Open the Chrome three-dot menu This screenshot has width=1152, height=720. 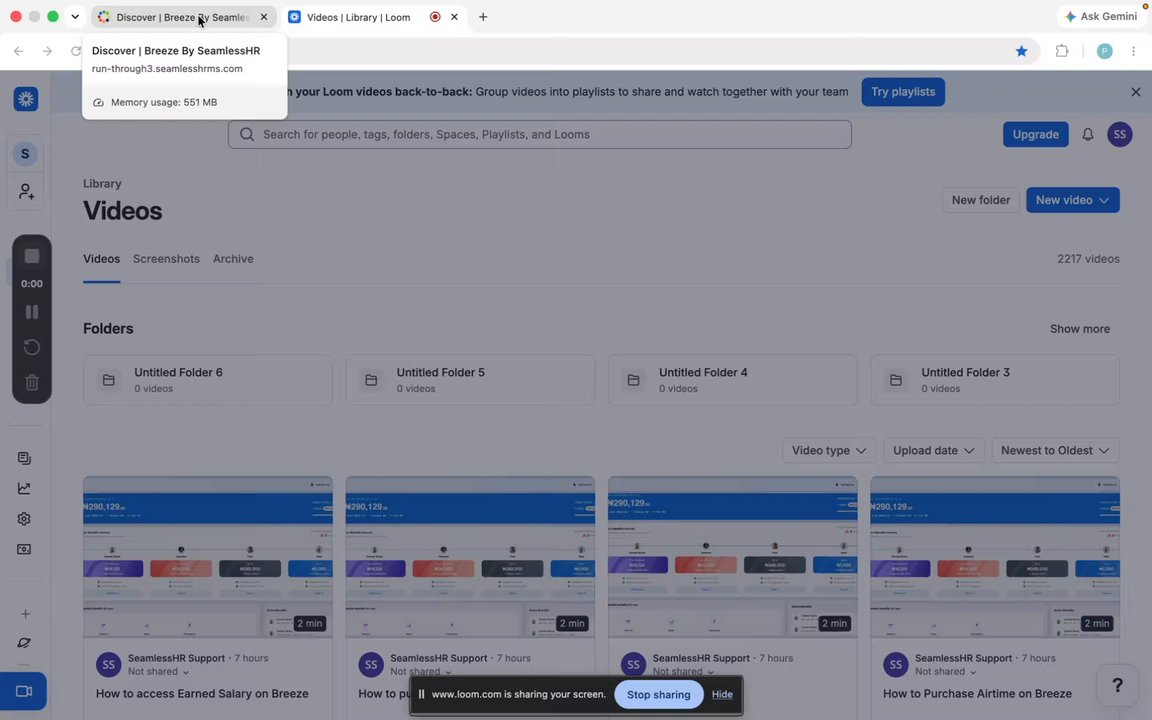click(x=1134, y=51)
